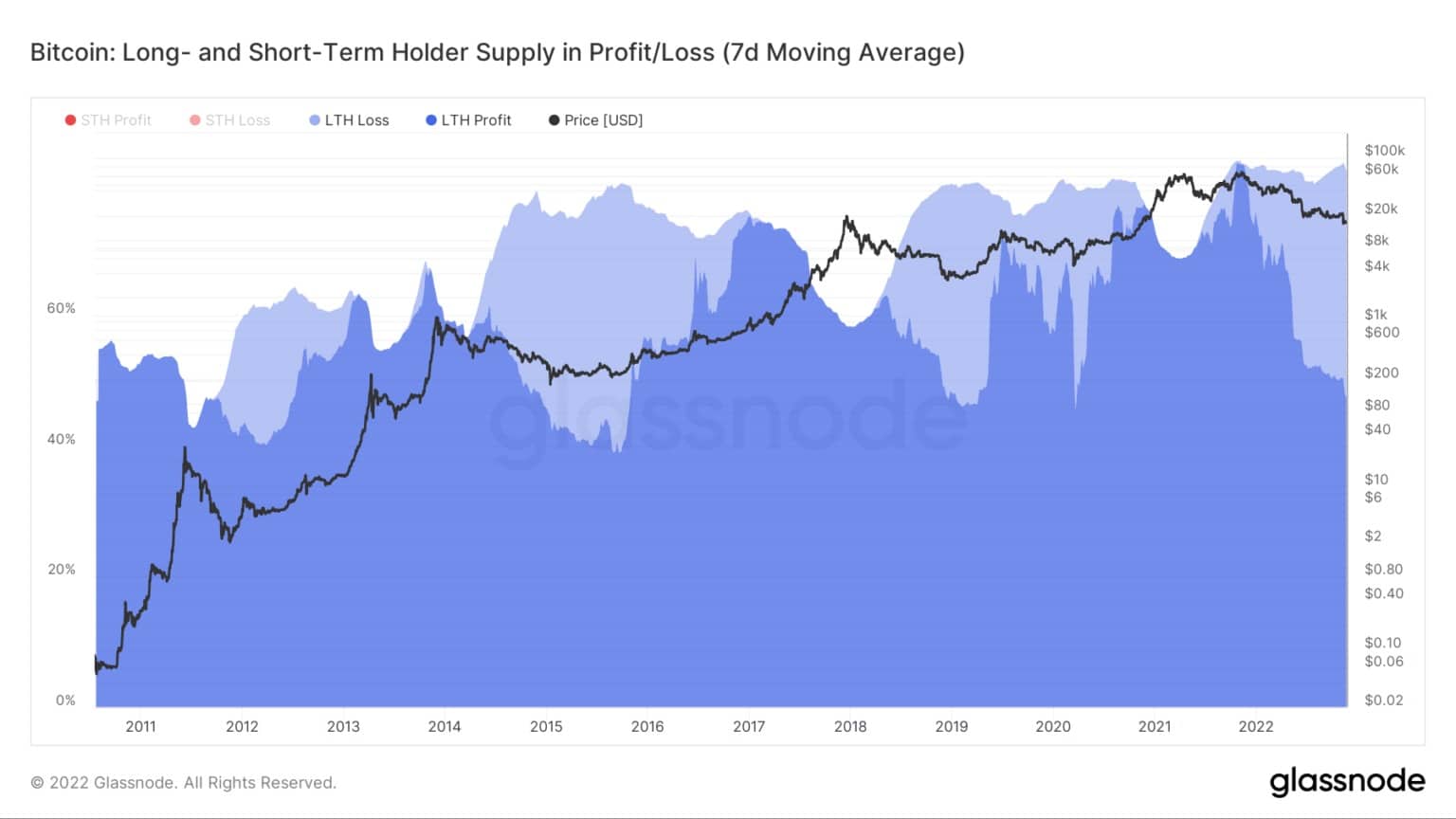Image resolution: width=1456 pixels, height=819 pixels.
Task: Select the 2018 x-axis label
Action: (x=850, y=726)
